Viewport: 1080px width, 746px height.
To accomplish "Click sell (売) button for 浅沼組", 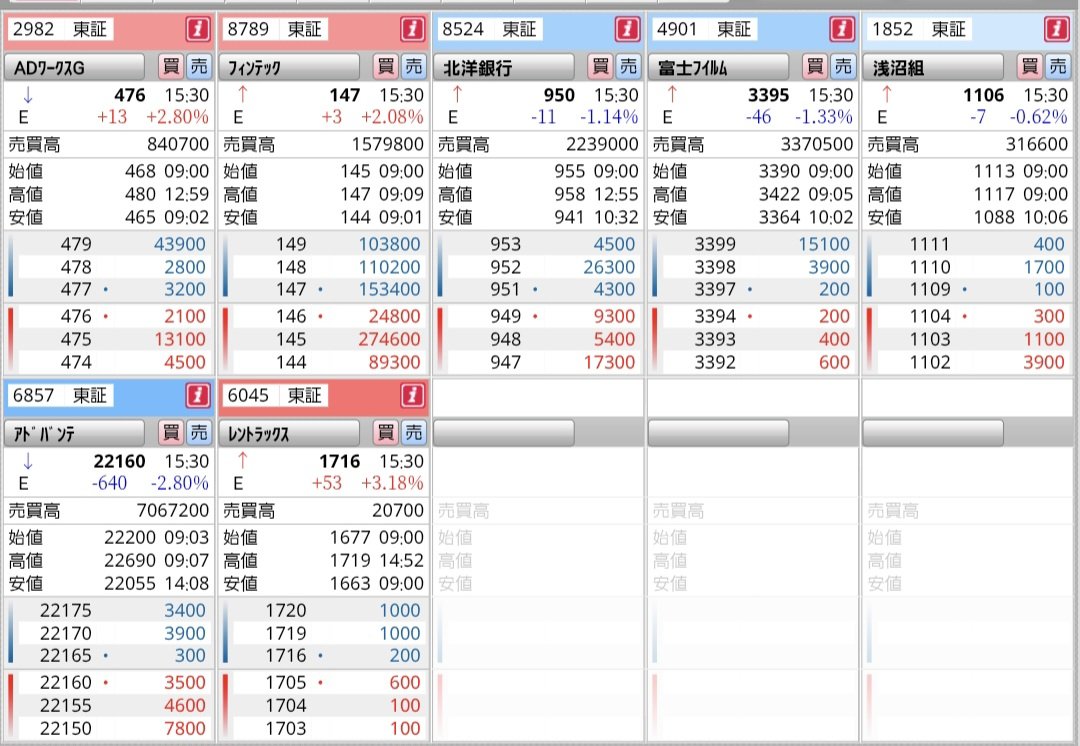I will pos(1059,67).
